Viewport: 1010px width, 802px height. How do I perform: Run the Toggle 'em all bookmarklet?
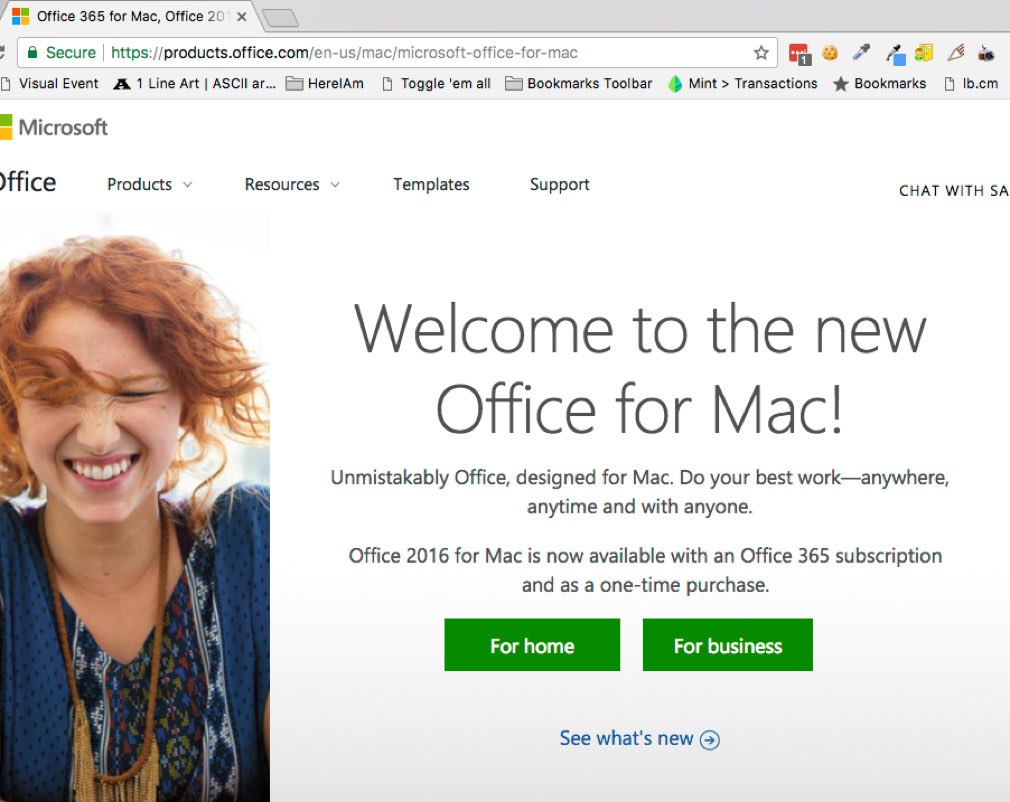point(437,84)
